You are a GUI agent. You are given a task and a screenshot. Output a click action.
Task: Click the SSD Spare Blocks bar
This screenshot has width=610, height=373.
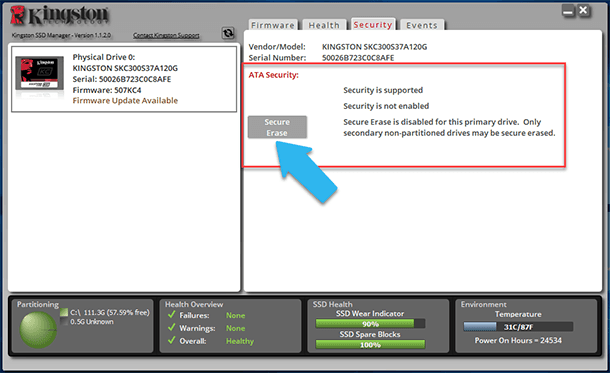370,344
